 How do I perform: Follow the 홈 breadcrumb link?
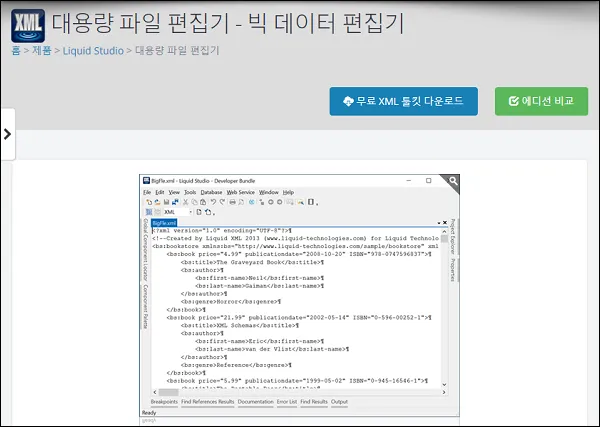pos(16,51)
